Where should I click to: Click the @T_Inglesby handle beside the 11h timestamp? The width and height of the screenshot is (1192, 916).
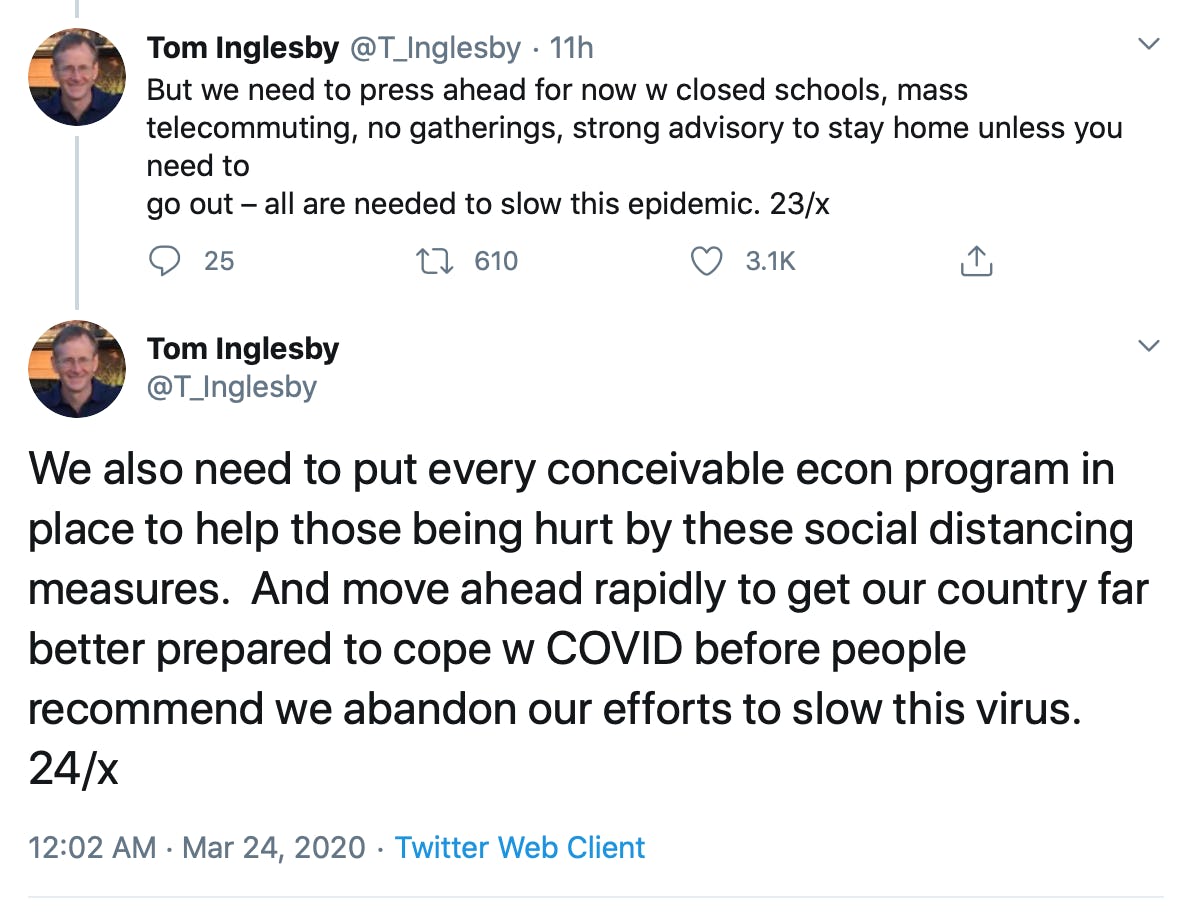point(434,47)
